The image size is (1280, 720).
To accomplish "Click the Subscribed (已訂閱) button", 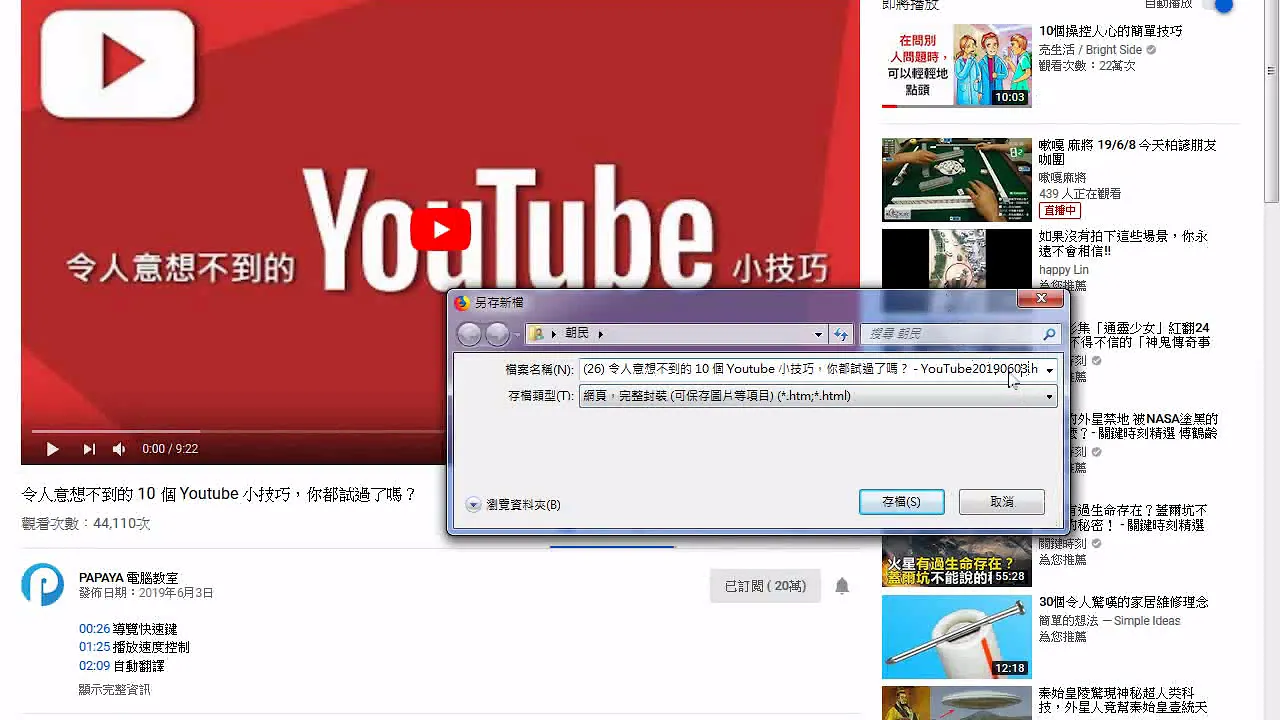I will 765,586.
